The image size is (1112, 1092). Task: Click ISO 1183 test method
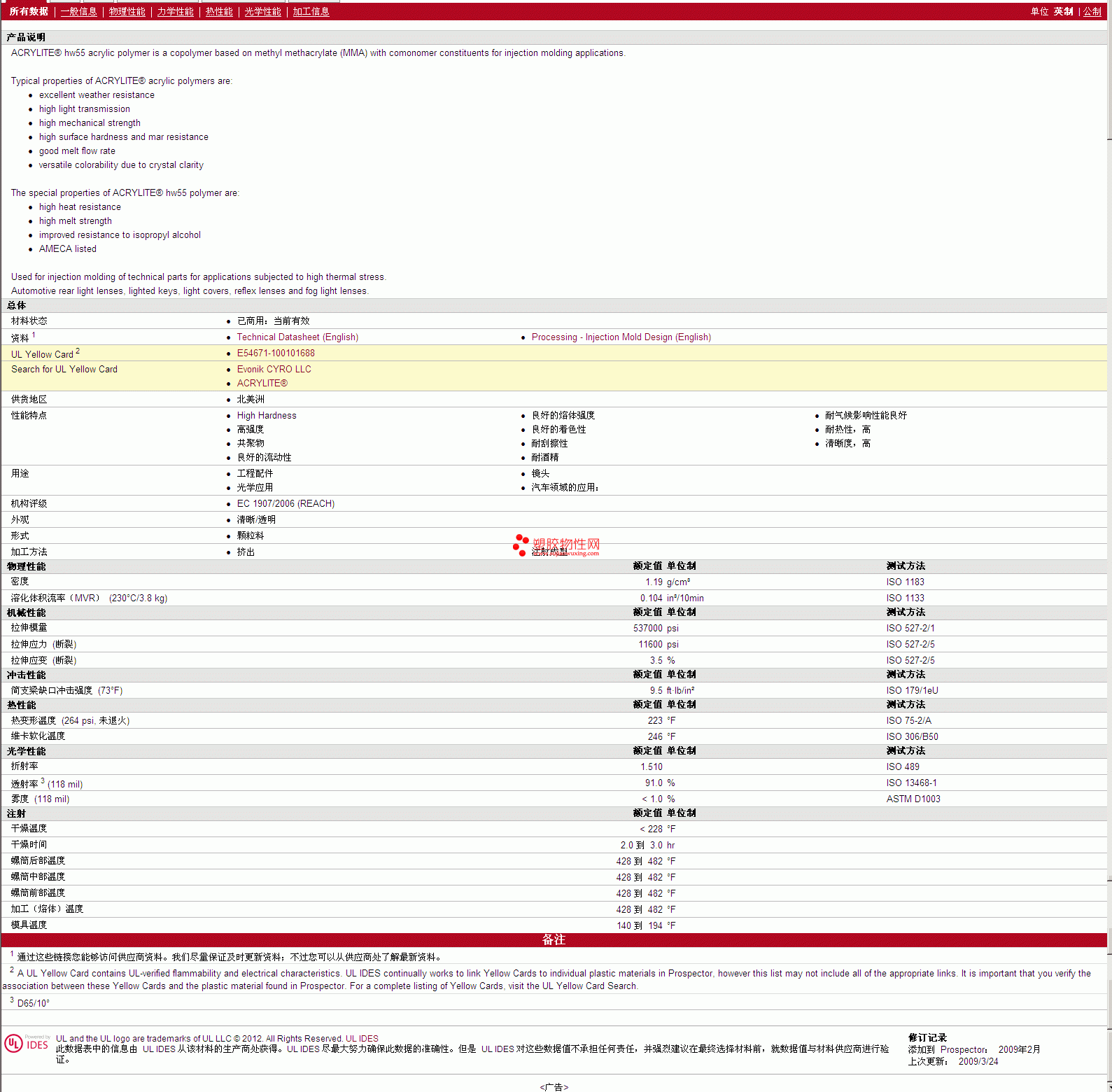pyautogui.click(x=905, y=582)
